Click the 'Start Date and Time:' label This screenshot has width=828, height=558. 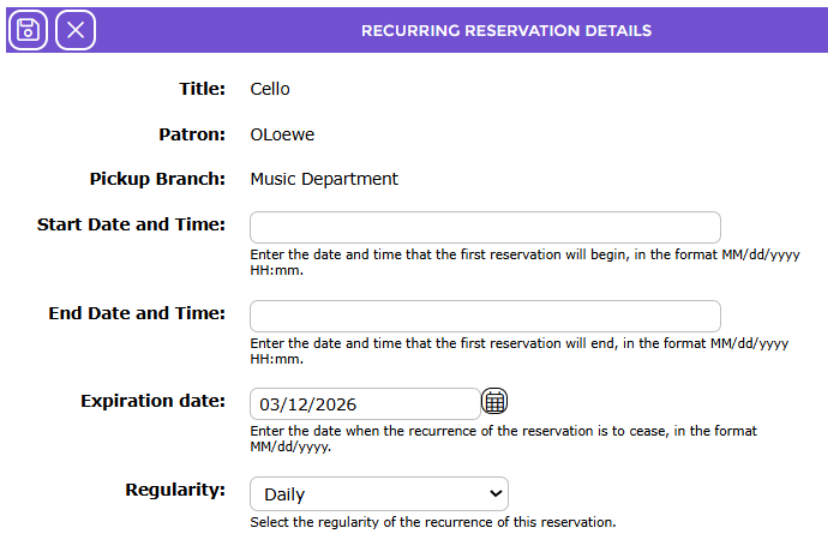[131, 224]
